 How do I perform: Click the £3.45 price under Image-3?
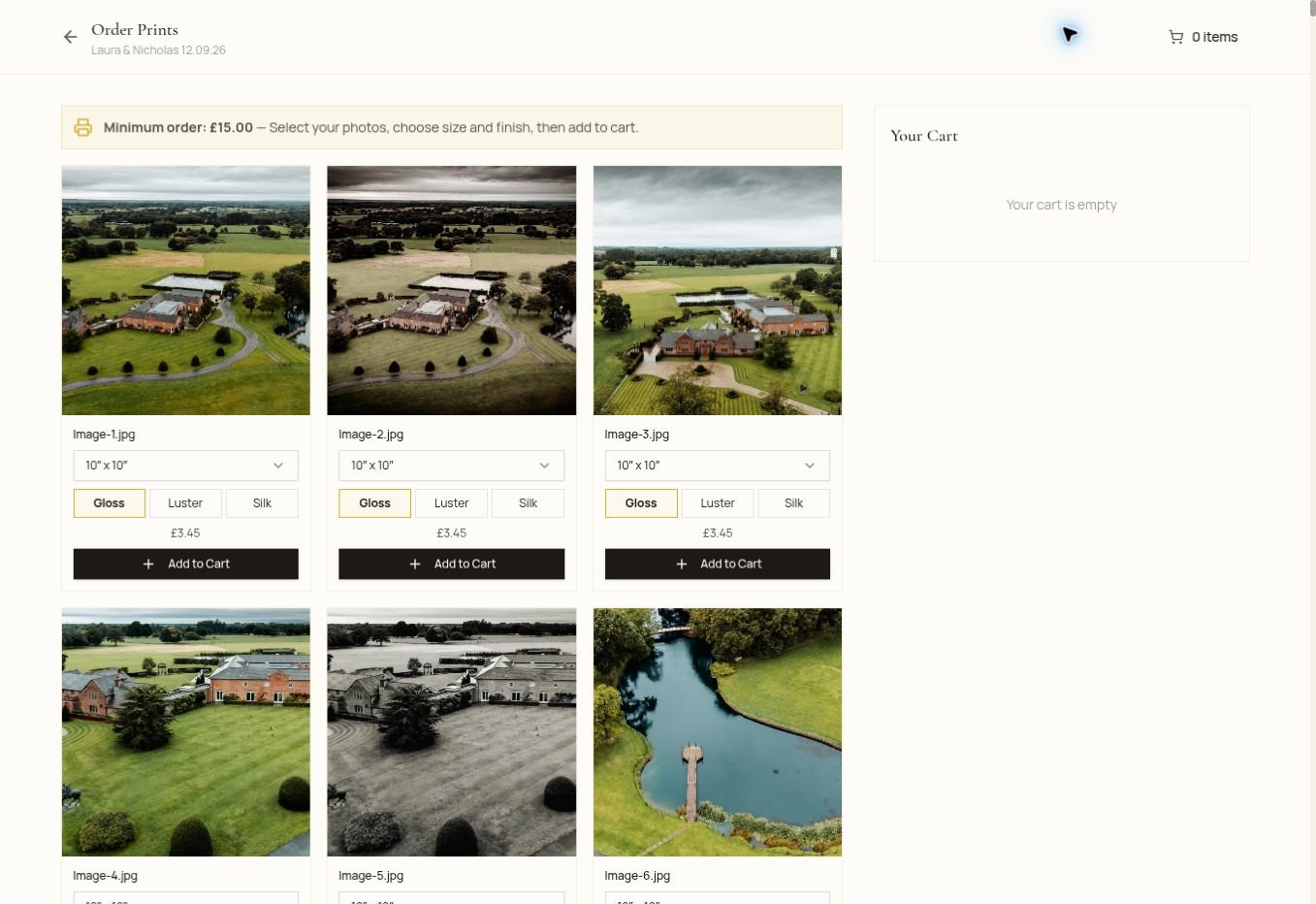pyautogui.click(x=718, y=533)
